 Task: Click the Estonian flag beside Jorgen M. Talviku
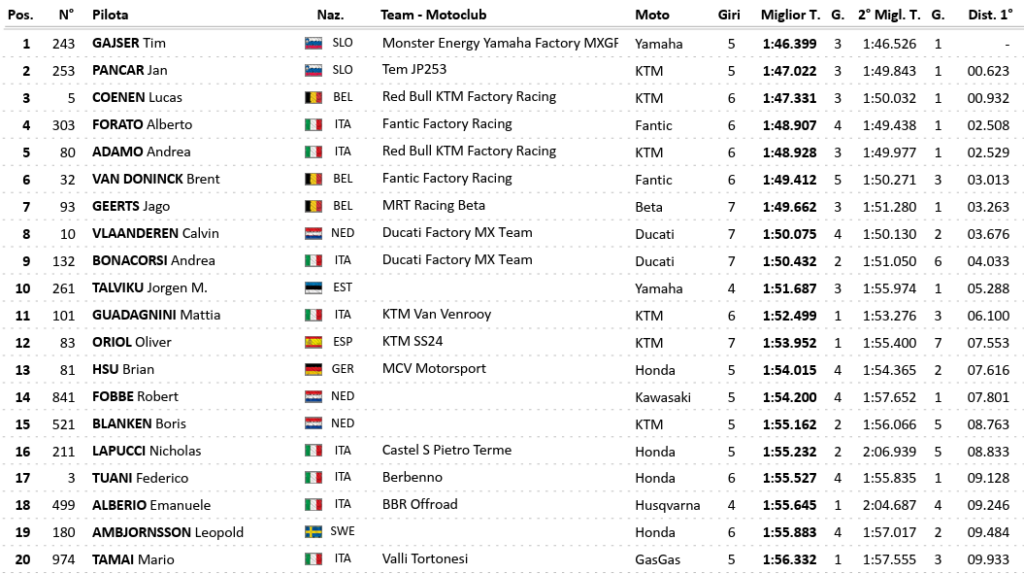(312, 288)
